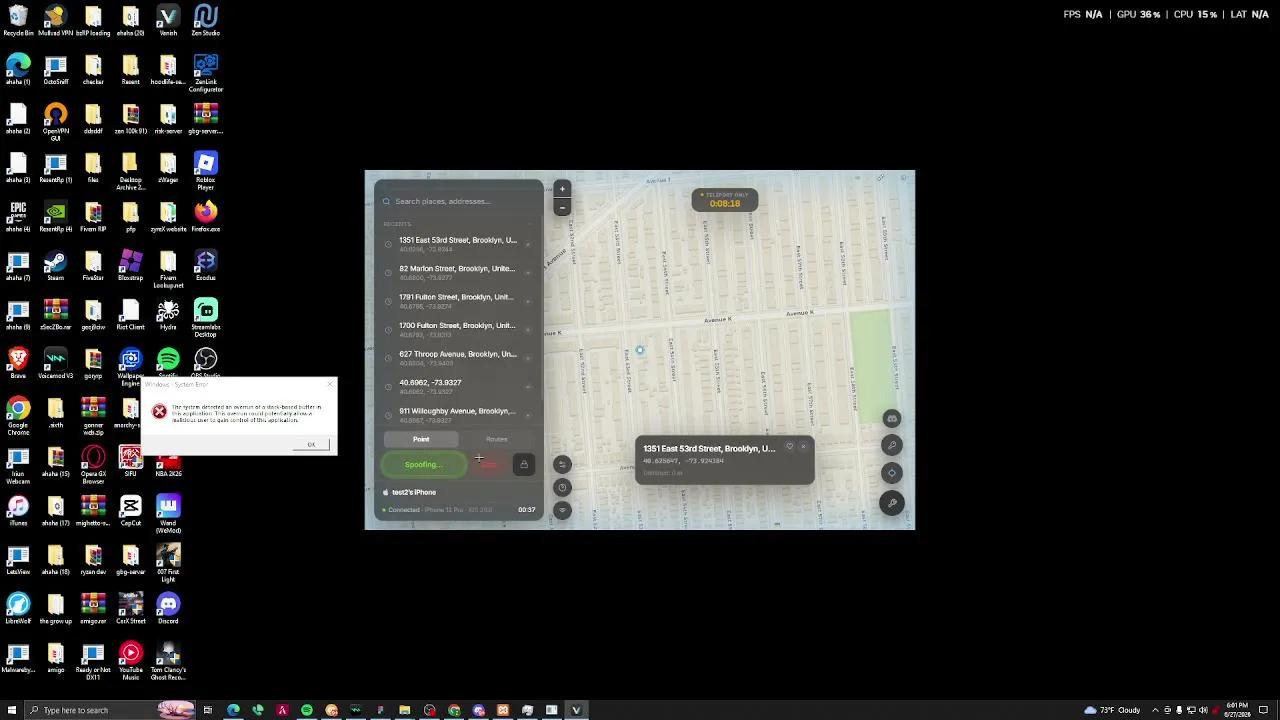
Task: Select recent 627 Throop Avenue, Brooklyn
Action: pyautogui.click(x=459, y=358)
